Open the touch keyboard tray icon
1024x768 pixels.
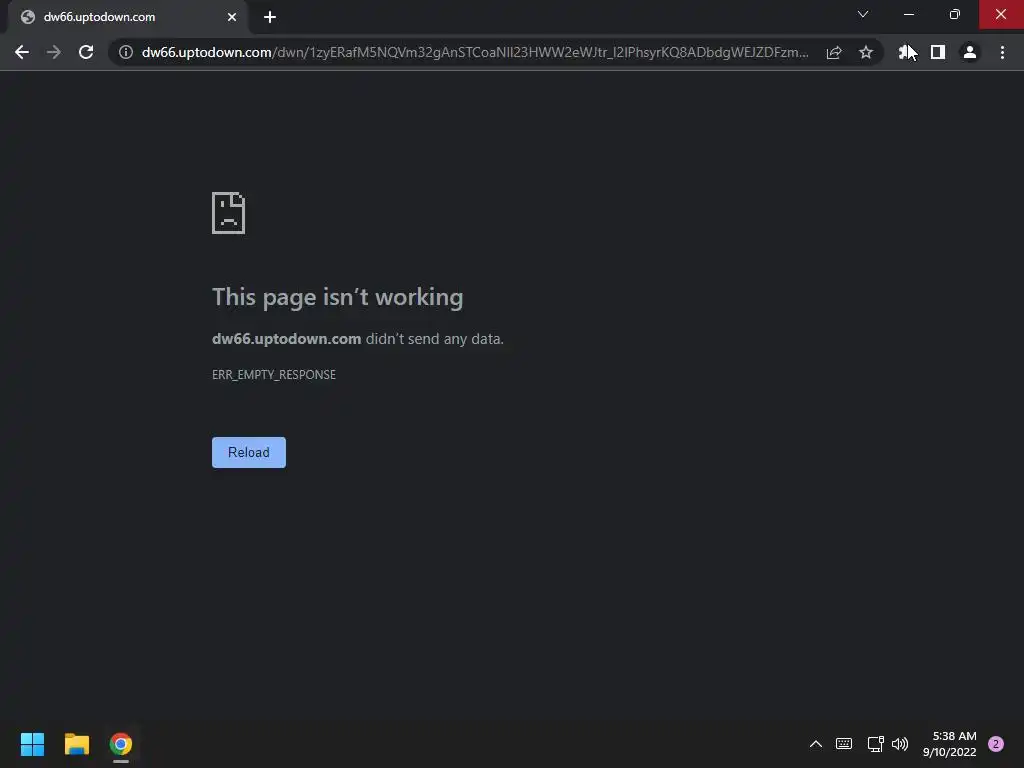[844, 744]
